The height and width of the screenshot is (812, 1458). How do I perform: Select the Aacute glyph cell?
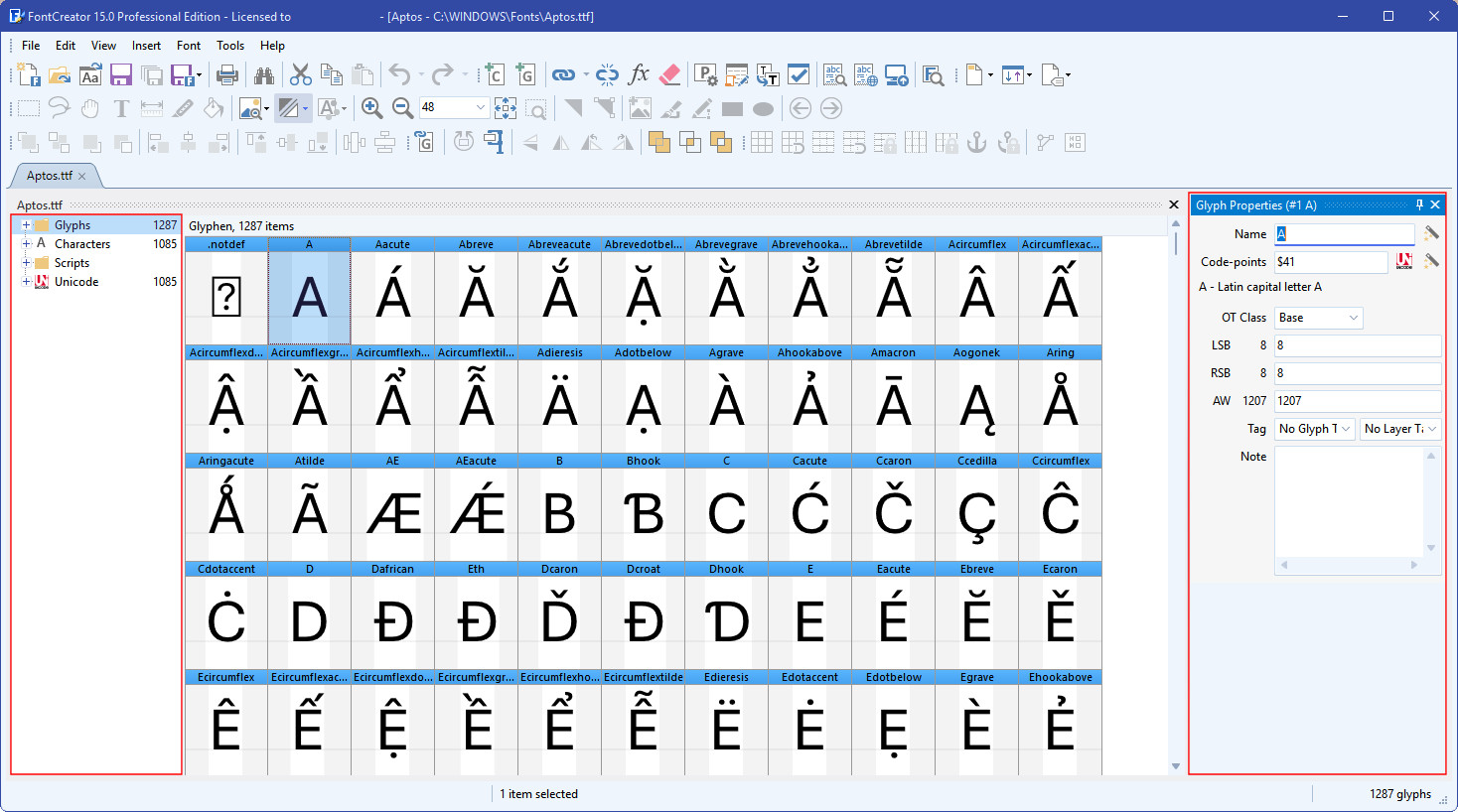tap(392, 291)
